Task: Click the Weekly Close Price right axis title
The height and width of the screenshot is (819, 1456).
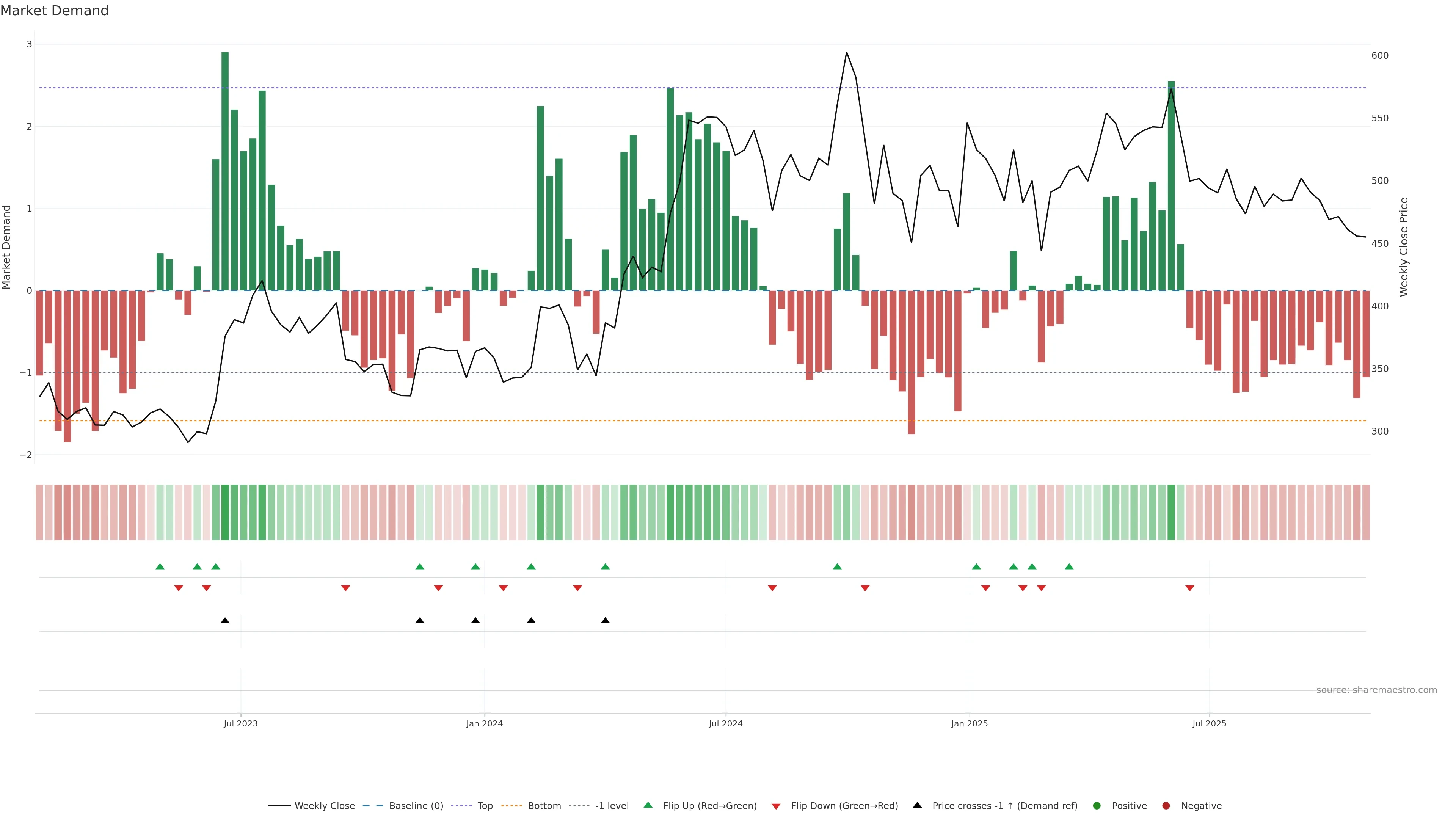Action: pos(1403,247)
